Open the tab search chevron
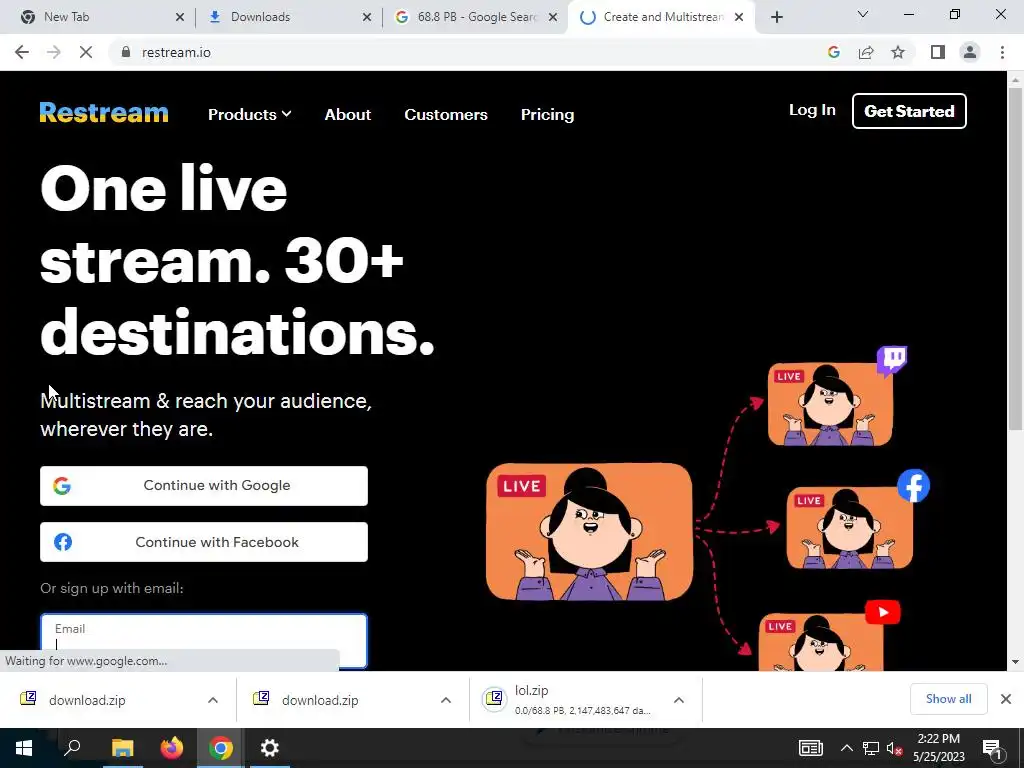The width and height of the screenshot is (1024, 768). pos(863,14)
